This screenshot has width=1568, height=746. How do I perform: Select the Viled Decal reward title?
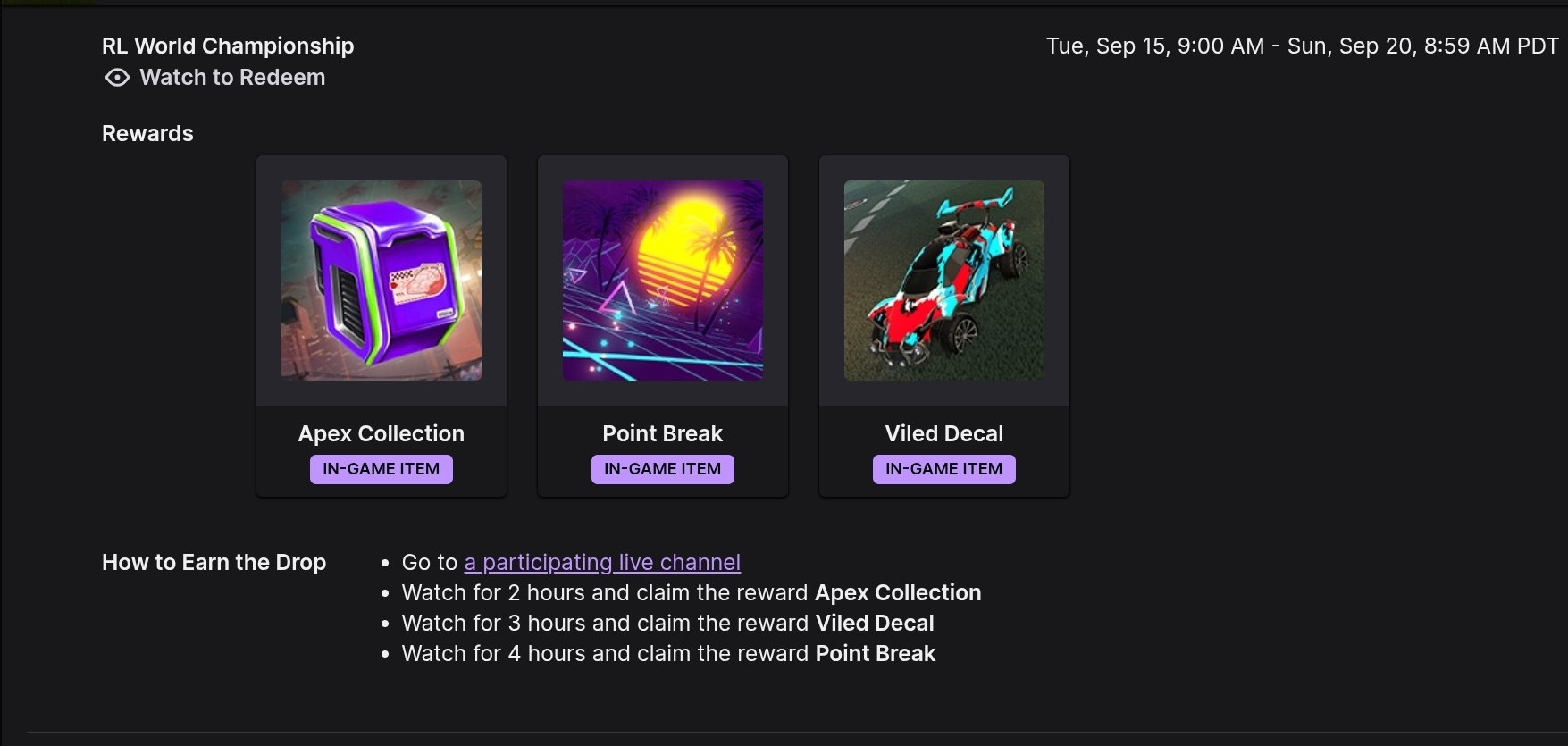pyautogui.click(x=944, y=433)
